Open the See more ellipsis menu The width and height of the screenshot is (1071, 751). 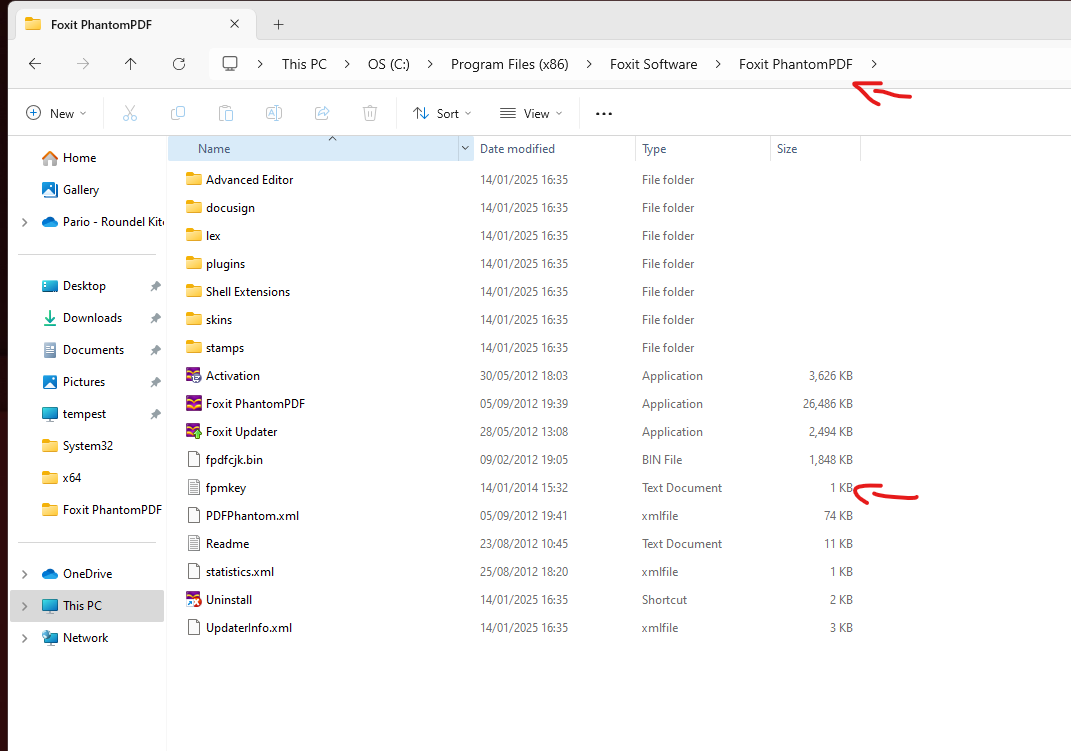pyautogui.click(x=604, y=113)
